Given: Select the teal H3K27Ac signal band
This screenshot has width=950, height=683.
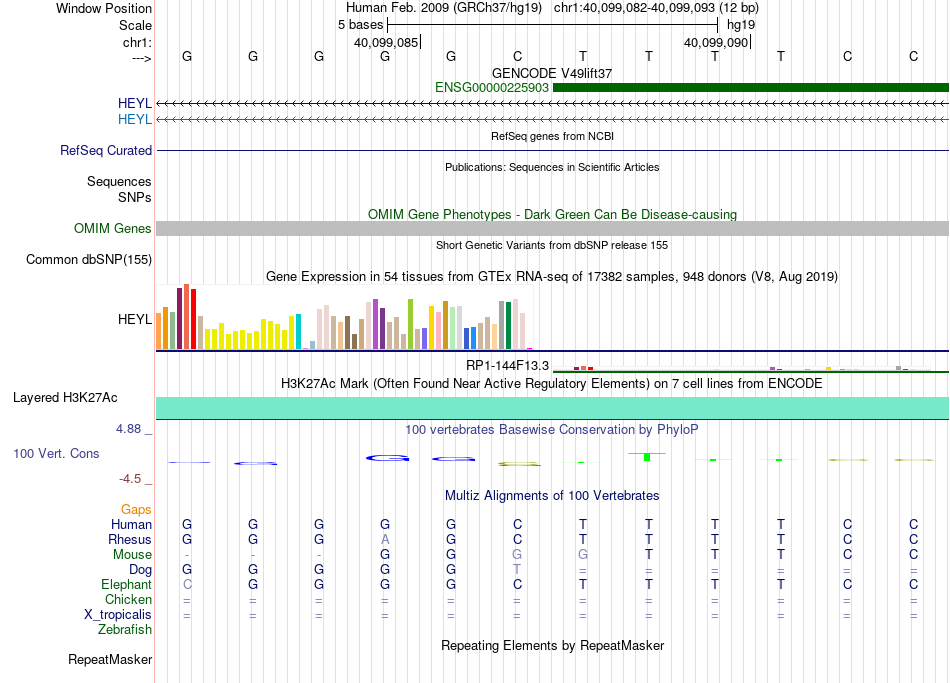Looking at the screenshot, I should [553, 408].
